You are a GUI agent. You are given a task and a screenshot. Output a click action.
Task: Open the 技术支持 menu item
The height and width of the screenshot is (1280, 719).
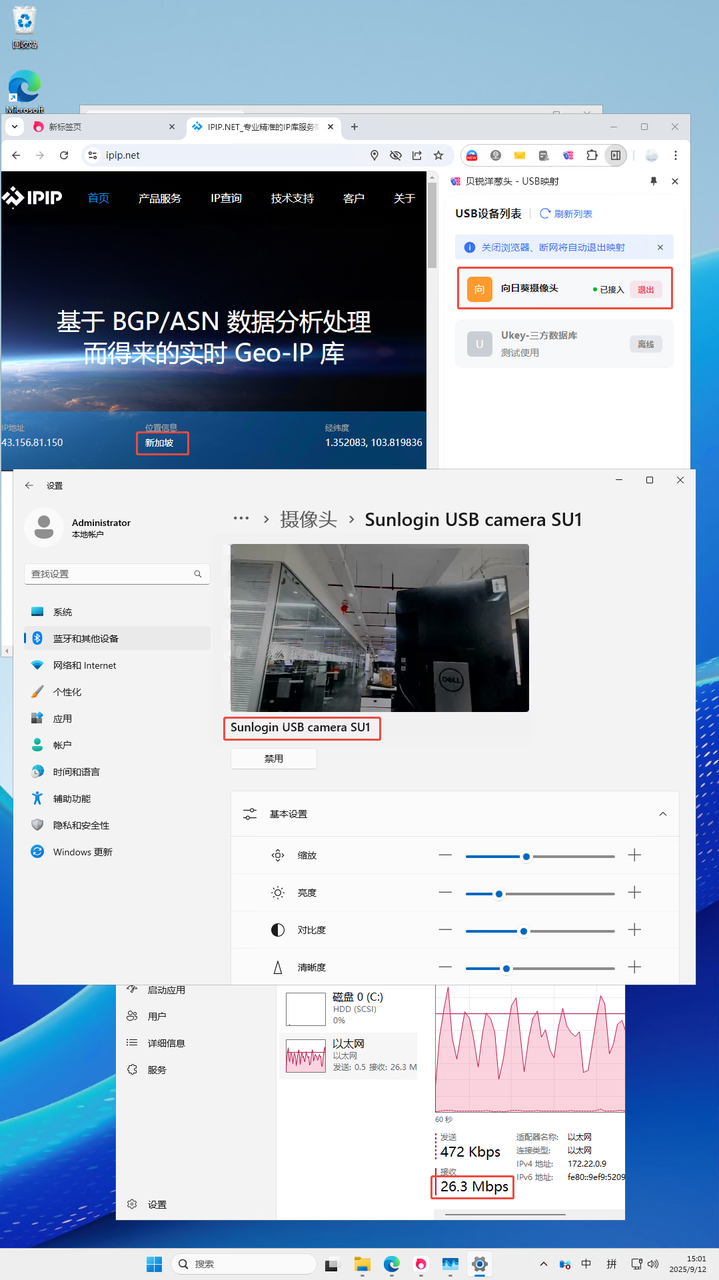point(292,198)
